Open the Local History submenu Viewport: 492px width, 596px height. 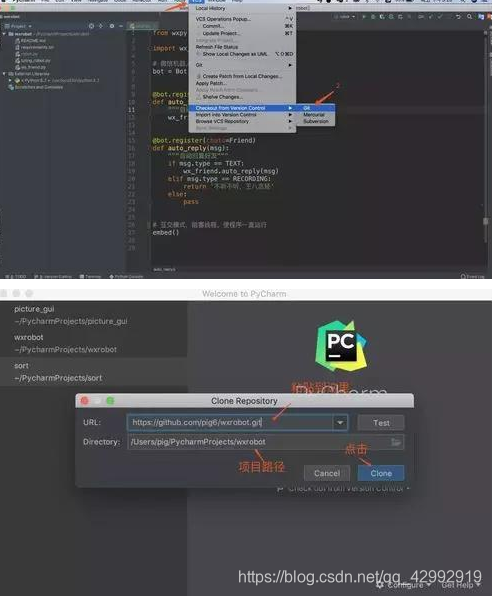point(242,8)
